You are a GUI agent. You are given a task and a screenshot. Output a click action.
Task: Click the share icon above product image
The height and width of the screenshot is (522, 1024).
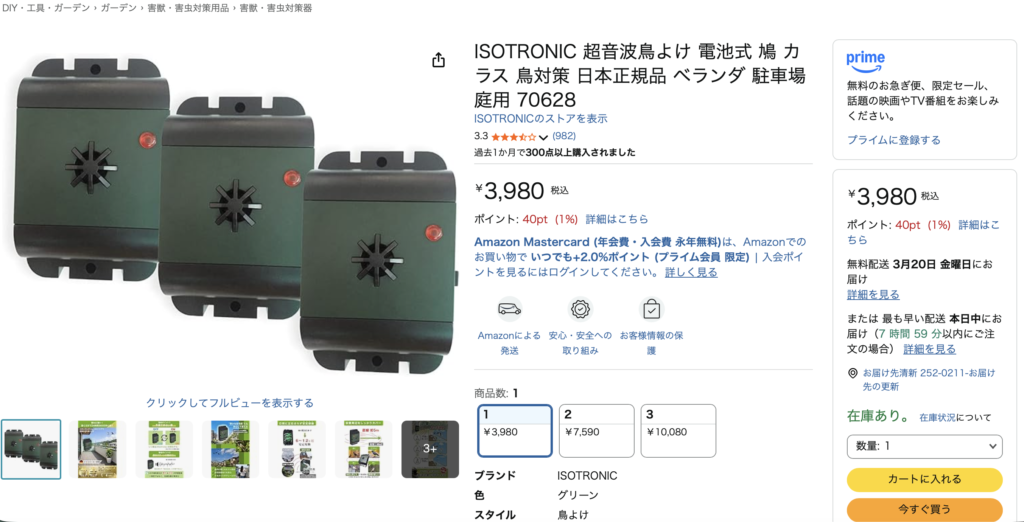coord(438,60)
